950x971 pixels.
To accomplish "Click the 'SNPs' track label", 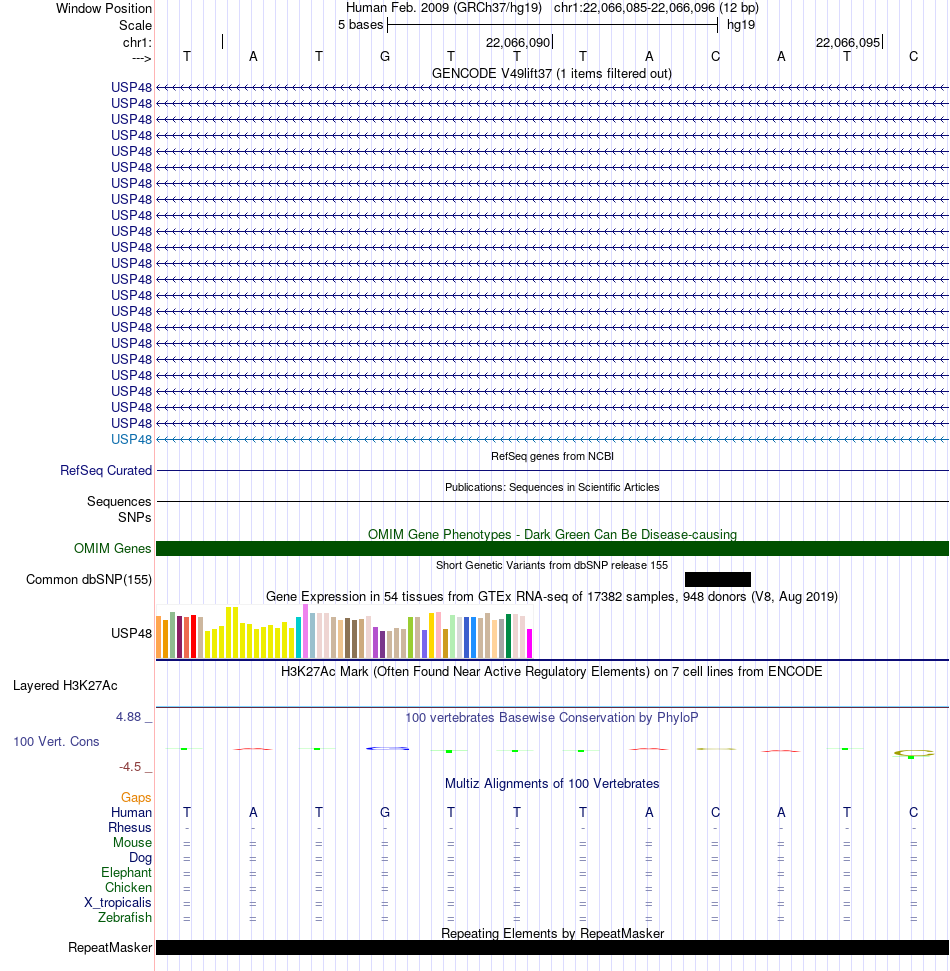I will [x=134, y=517].
